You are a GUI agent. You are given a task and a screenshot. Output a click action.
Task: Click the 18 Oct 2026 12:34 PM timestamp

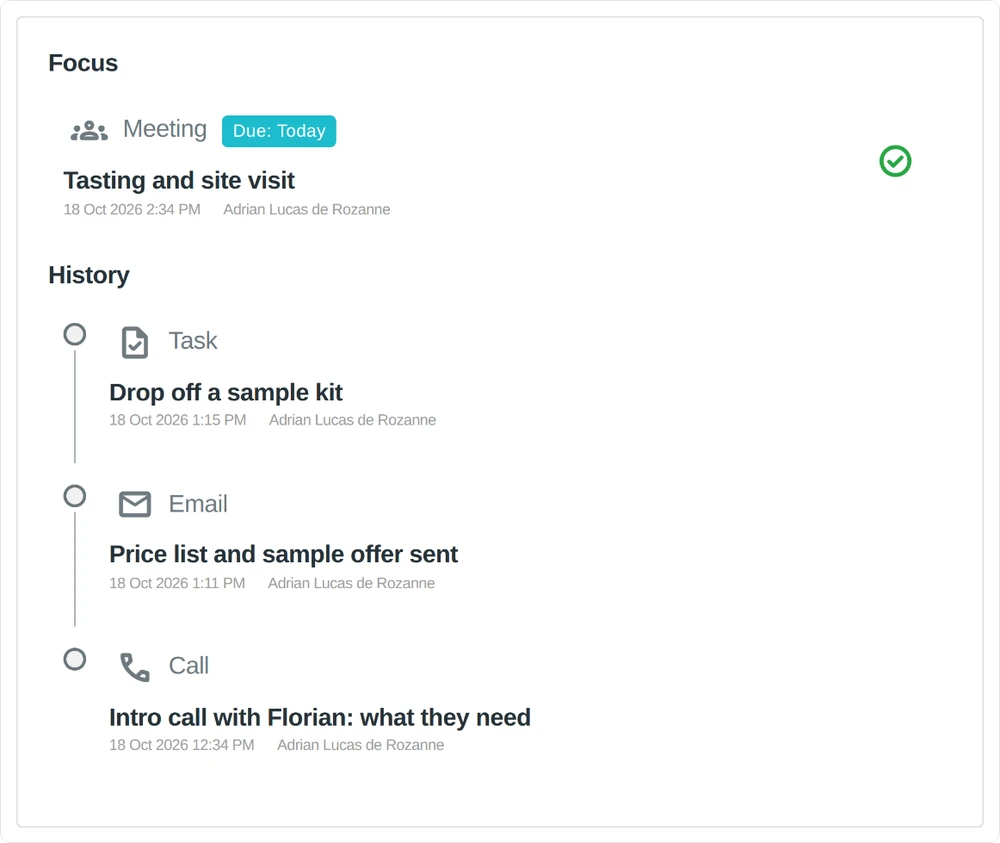pos(182,745)
